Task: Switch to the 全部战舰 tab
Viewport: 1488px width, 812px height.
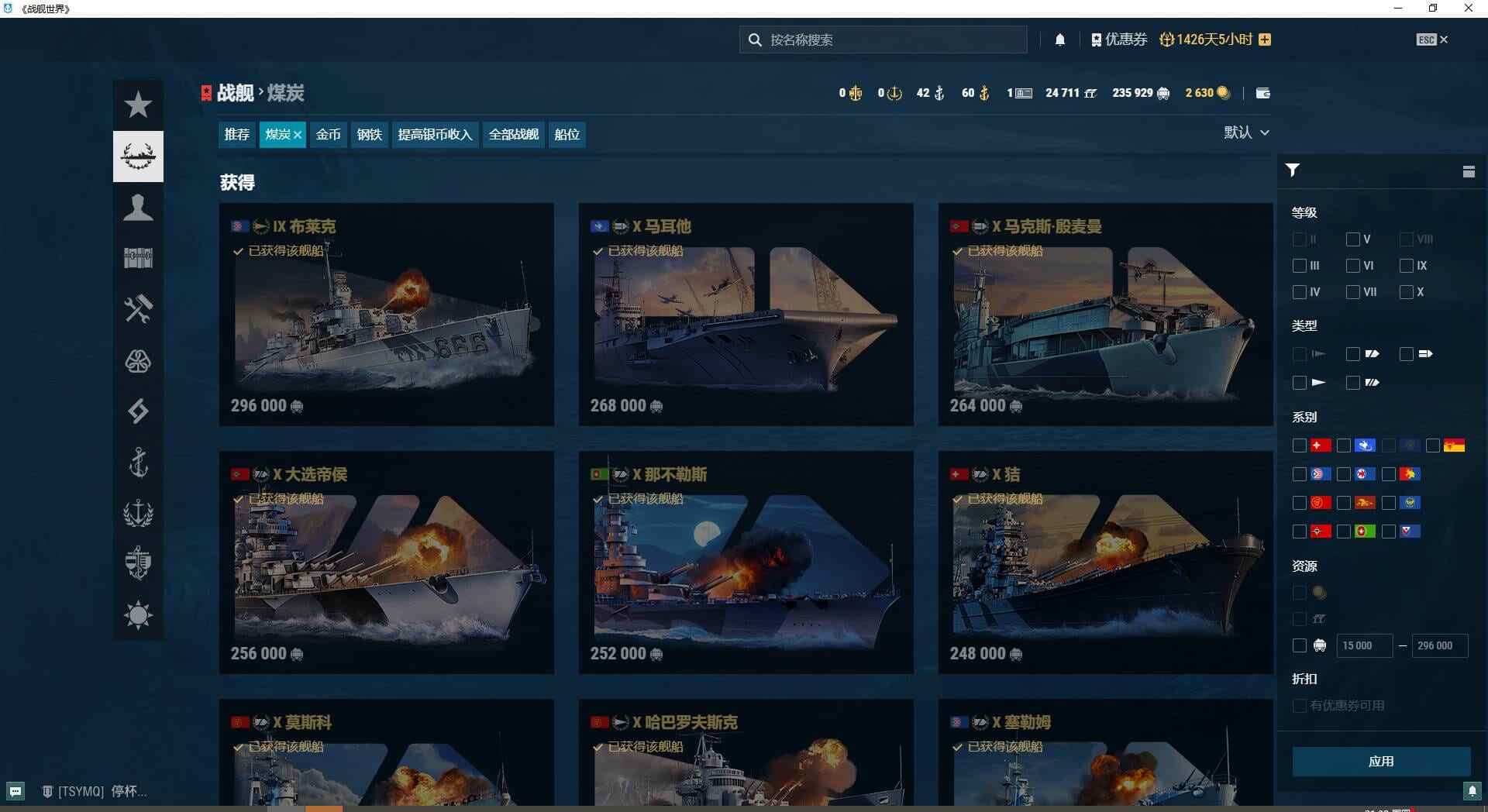Action: click(x=512, y=134)
